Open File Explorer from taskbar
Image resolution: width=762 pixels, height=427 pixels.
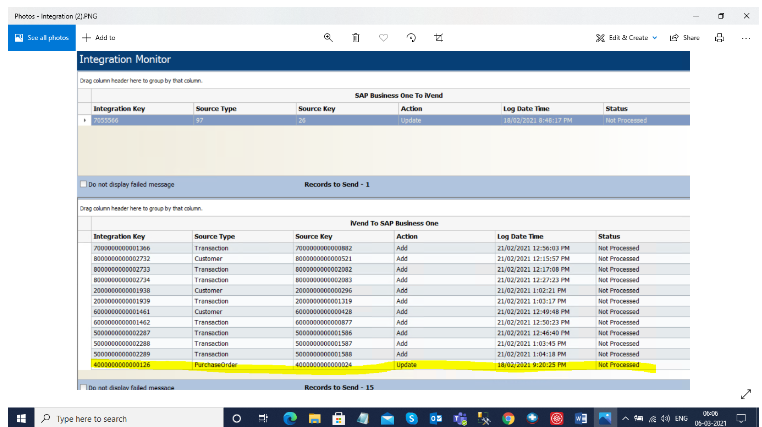[314, 418]
